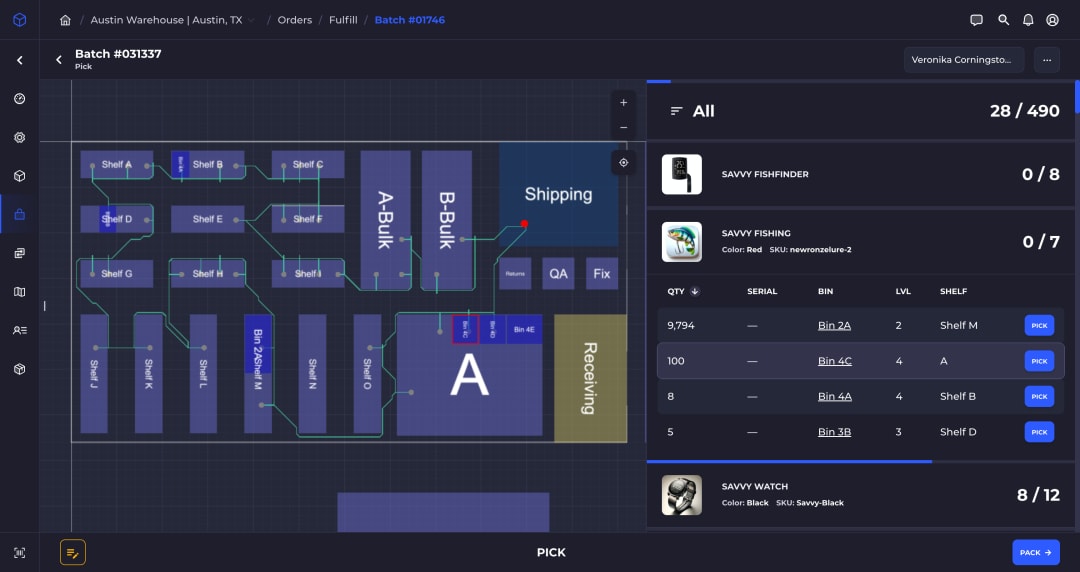Open the Bin 2A link
1080x572 pixels.
tap(834, 325)
